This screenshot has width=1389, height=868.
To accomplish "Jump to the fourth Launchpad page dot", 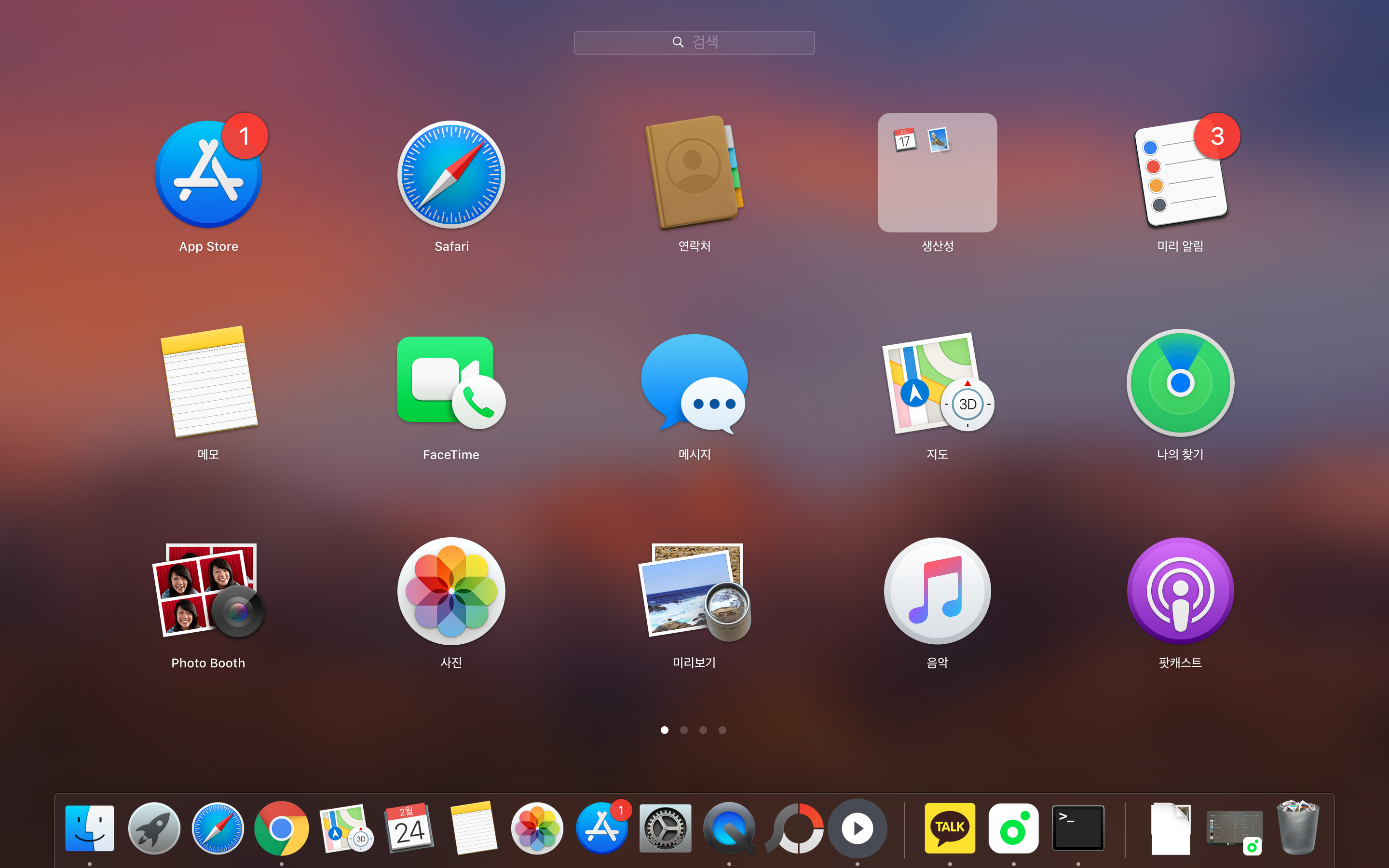I will tap(722, 730).
